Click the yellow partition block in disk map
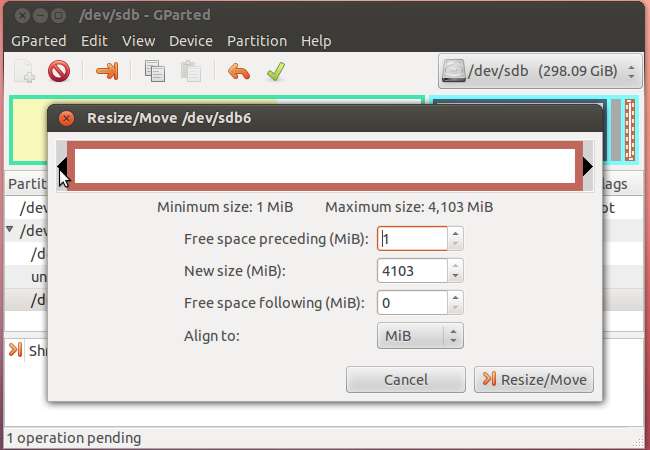 tap(28, 133)
